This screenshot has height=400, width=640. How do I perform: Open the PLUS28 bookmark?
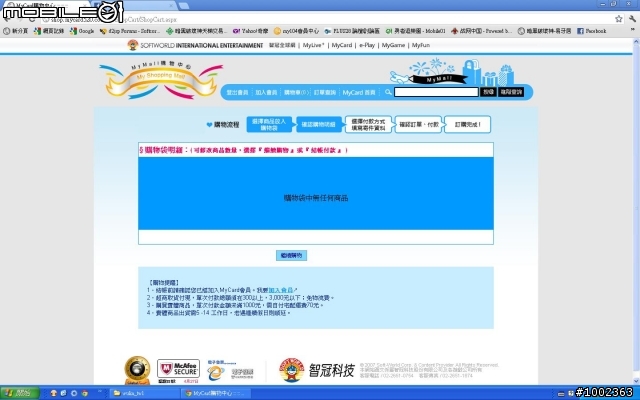pos(352,31)
